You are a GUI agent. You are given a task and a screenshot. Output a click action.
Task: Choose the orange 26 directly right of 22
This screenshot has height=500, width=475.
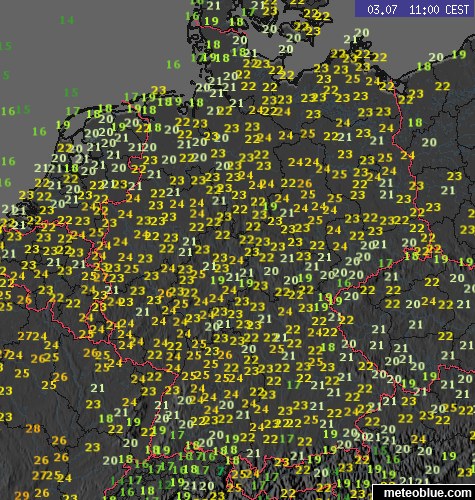(305, 183)
